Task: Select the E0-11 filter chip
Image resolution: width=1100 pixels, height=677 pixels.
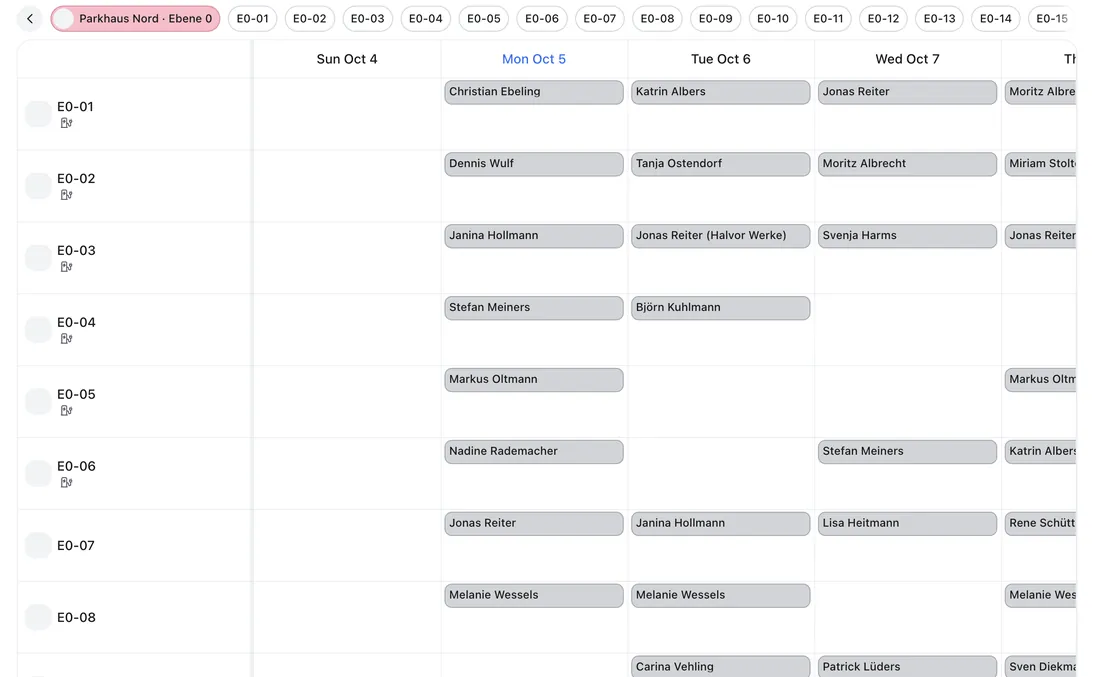Action: pyautogui.click(x=829, y=19)
